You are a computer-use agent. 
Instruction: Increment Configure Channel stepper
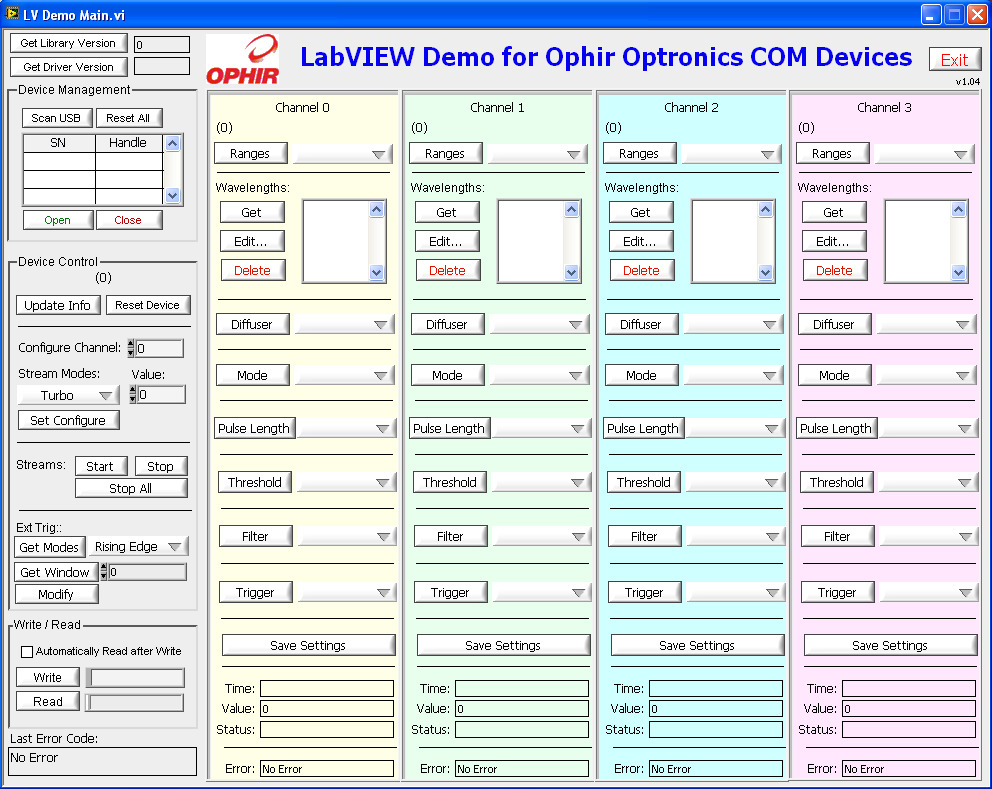pyautogui.click(x=131, y=344)
